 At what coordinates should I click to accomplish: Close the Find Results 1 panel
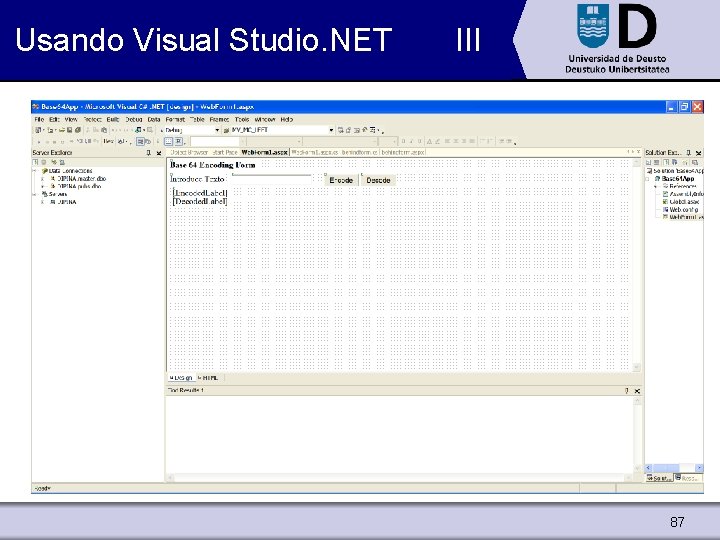(637, 391)
